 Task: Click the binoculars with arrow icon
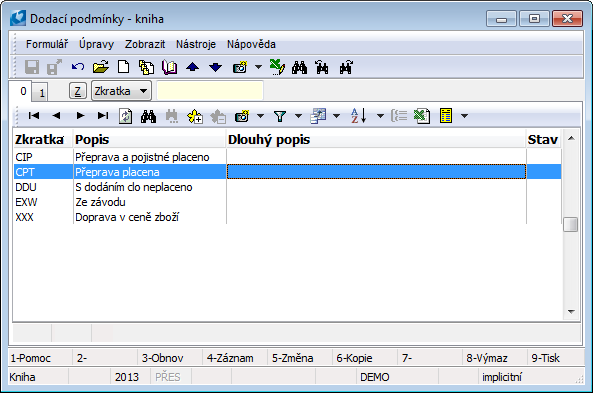(346, 67)
